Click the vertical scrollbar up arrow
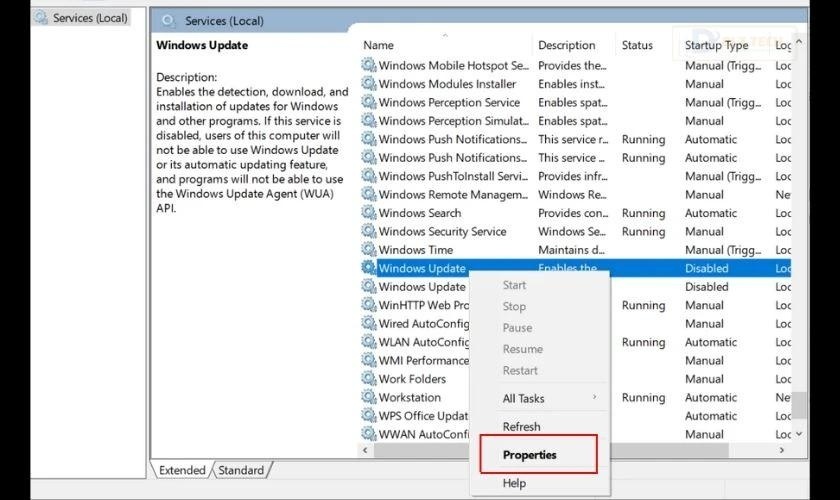The width and height of the screenshot is (840, 500). coord(799,41)
